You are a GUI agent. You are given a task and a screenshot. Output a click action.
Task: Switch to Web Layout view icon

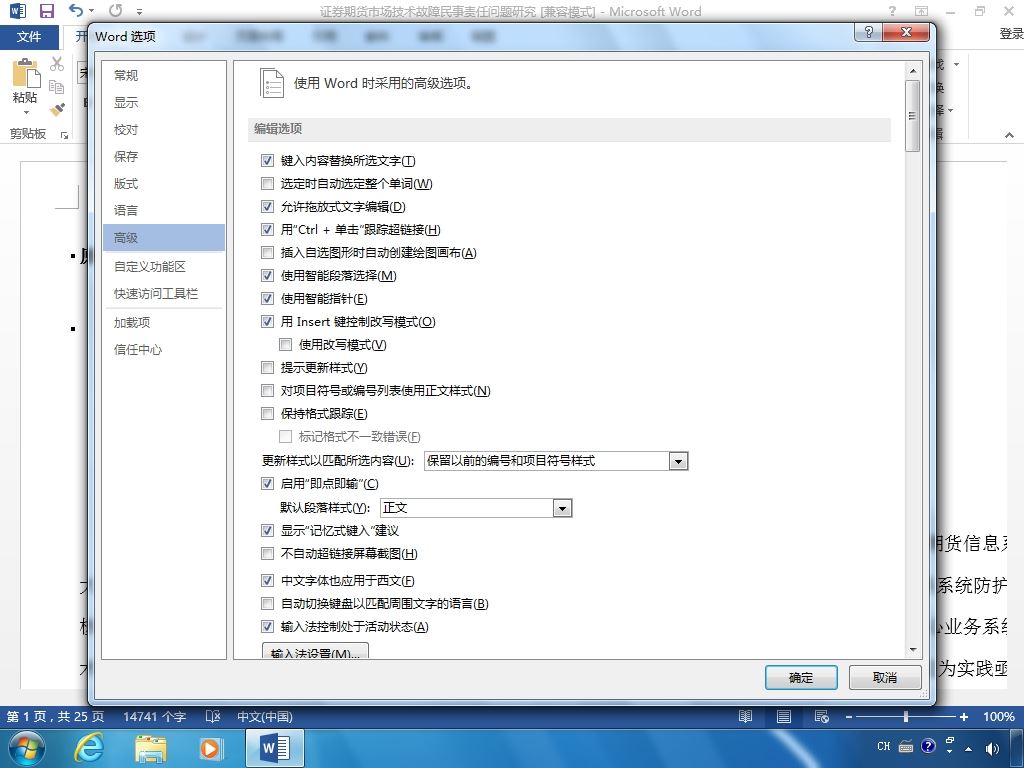[822, 716]
